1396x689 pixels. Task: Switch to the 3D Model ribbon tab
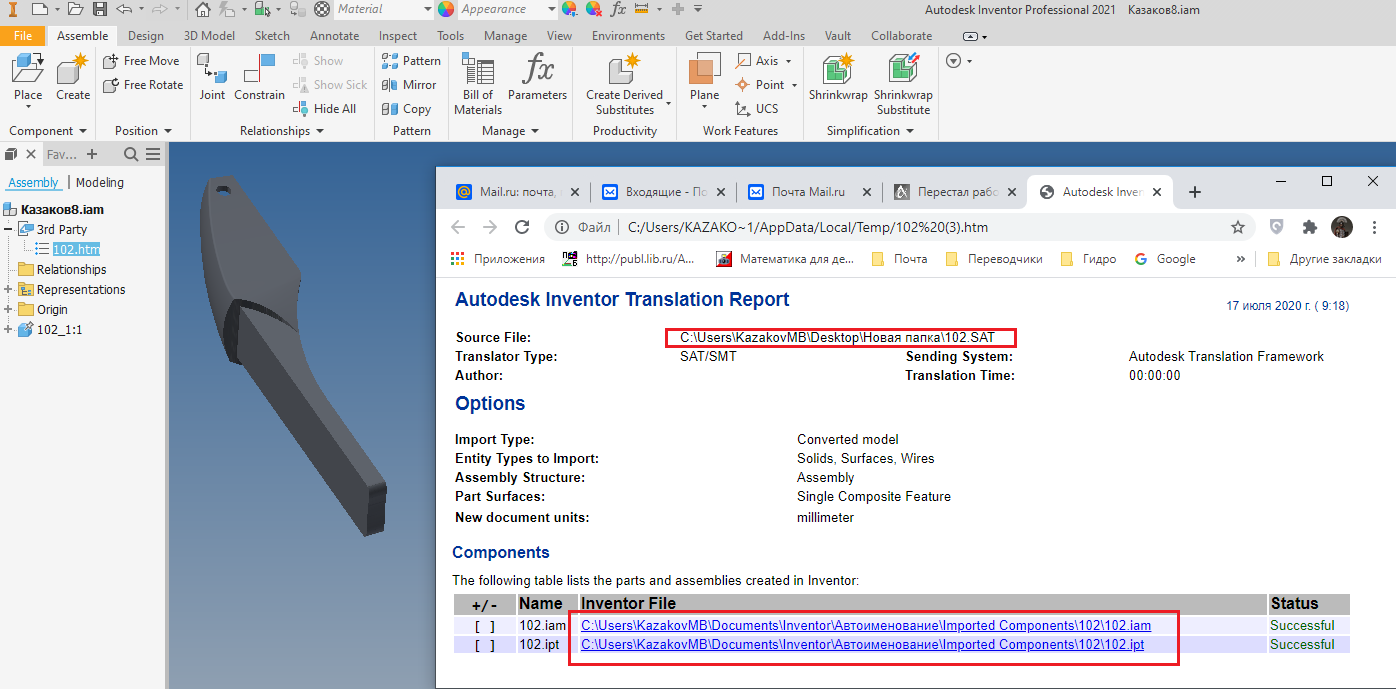tap(209, 36)
